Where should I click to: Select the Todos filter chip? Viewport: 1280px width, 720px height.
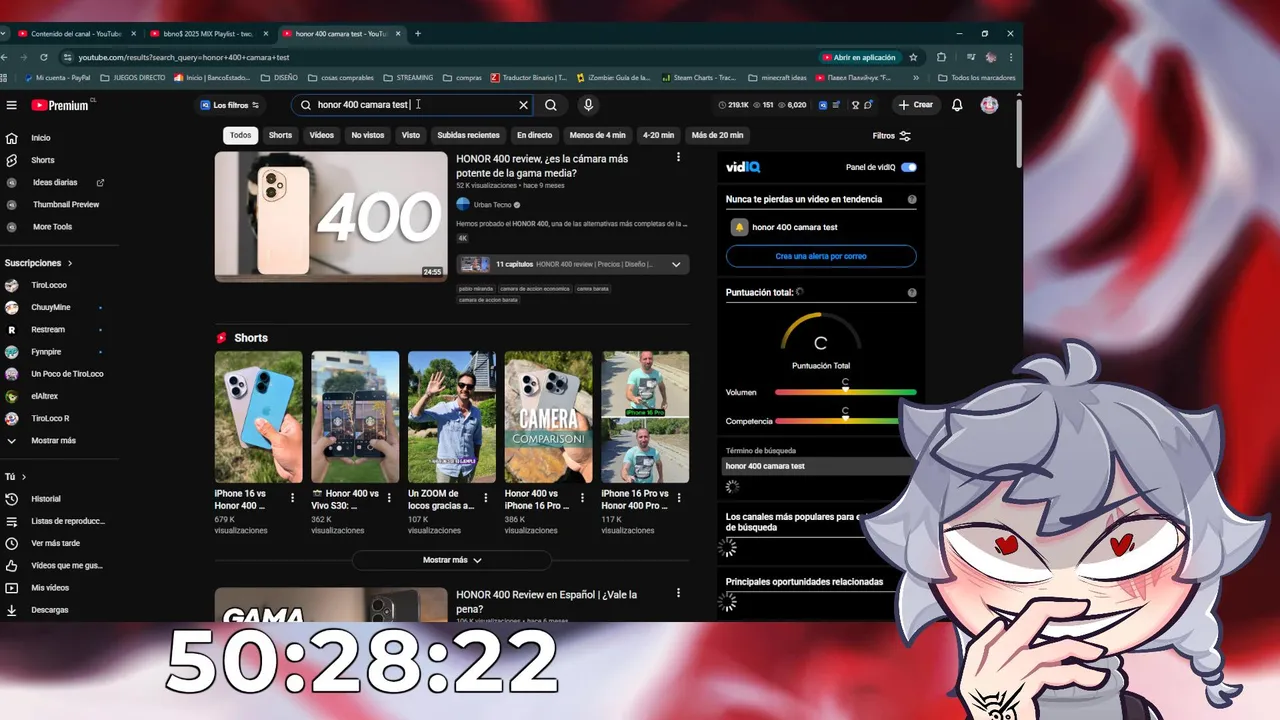(x=240, y=135)
